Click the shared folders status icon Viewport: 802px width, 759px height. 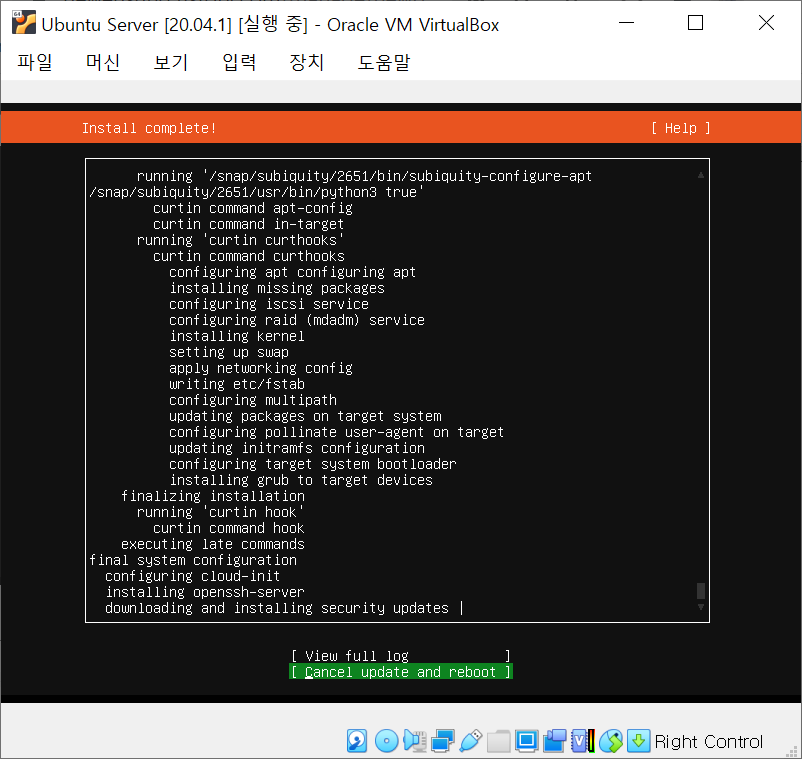pyautogui.click(x=499, y=741)
